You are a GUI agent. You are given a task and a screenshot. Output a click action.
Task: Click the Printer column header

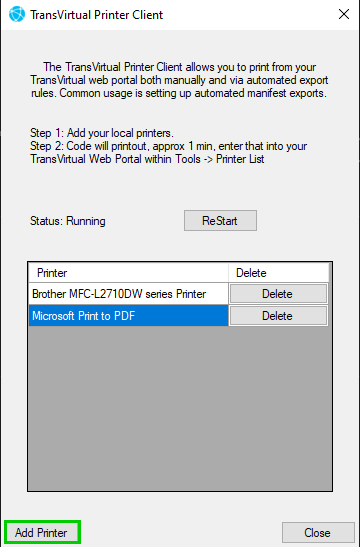[x=128, y=273]
